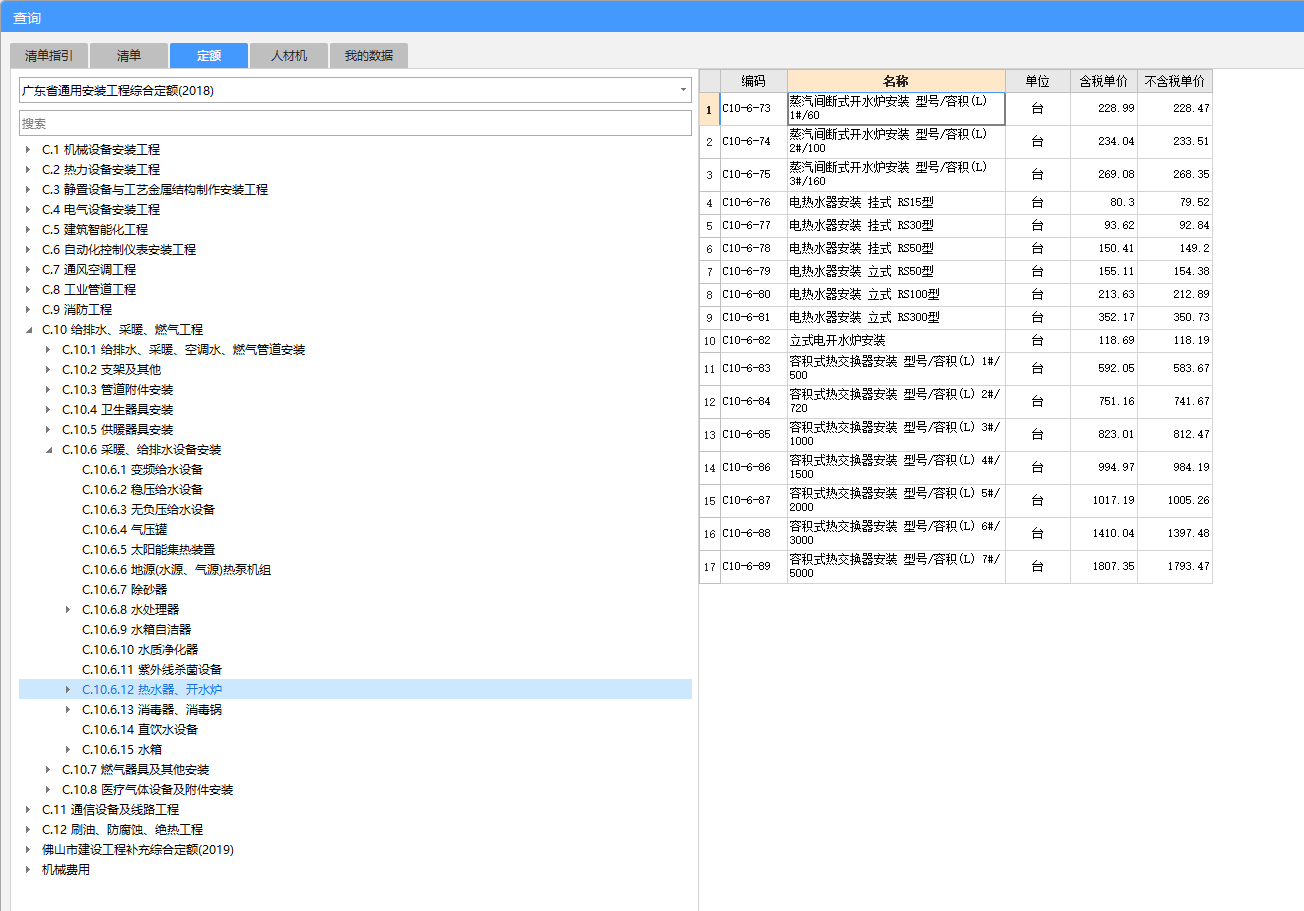Select C.5 建筑智能化工程
The width and height of the screenshot is (1304, 911).
[95, 230]
